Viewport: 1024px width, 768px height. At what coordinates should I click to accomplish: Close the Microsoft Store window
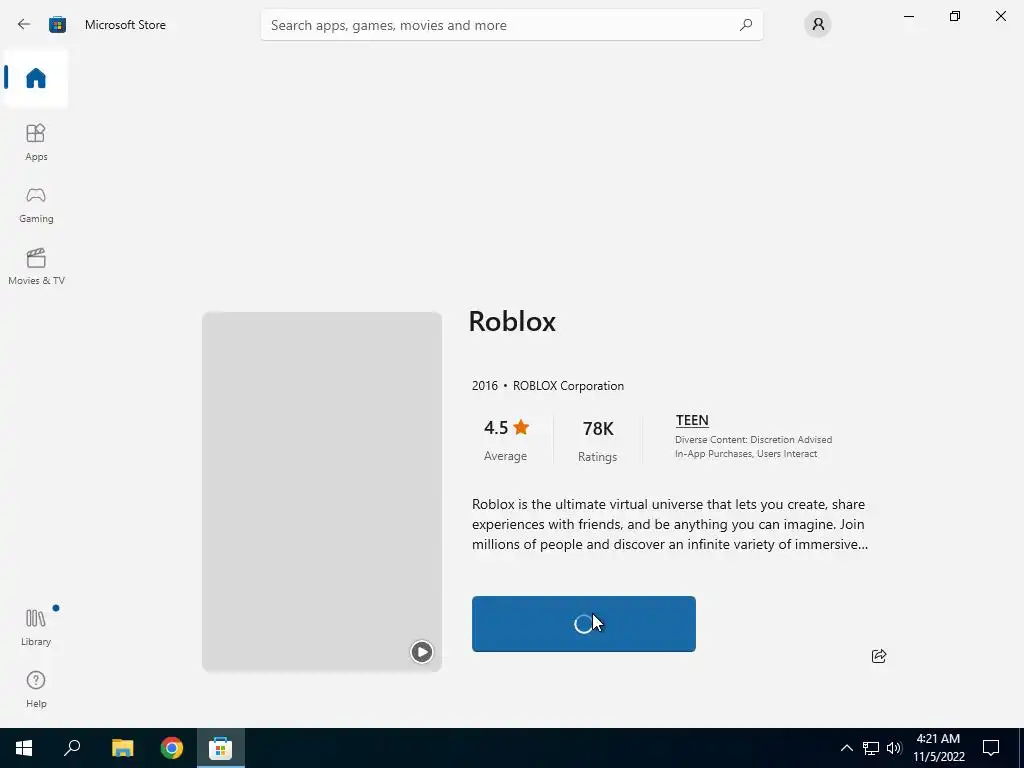click(1000, 16)
